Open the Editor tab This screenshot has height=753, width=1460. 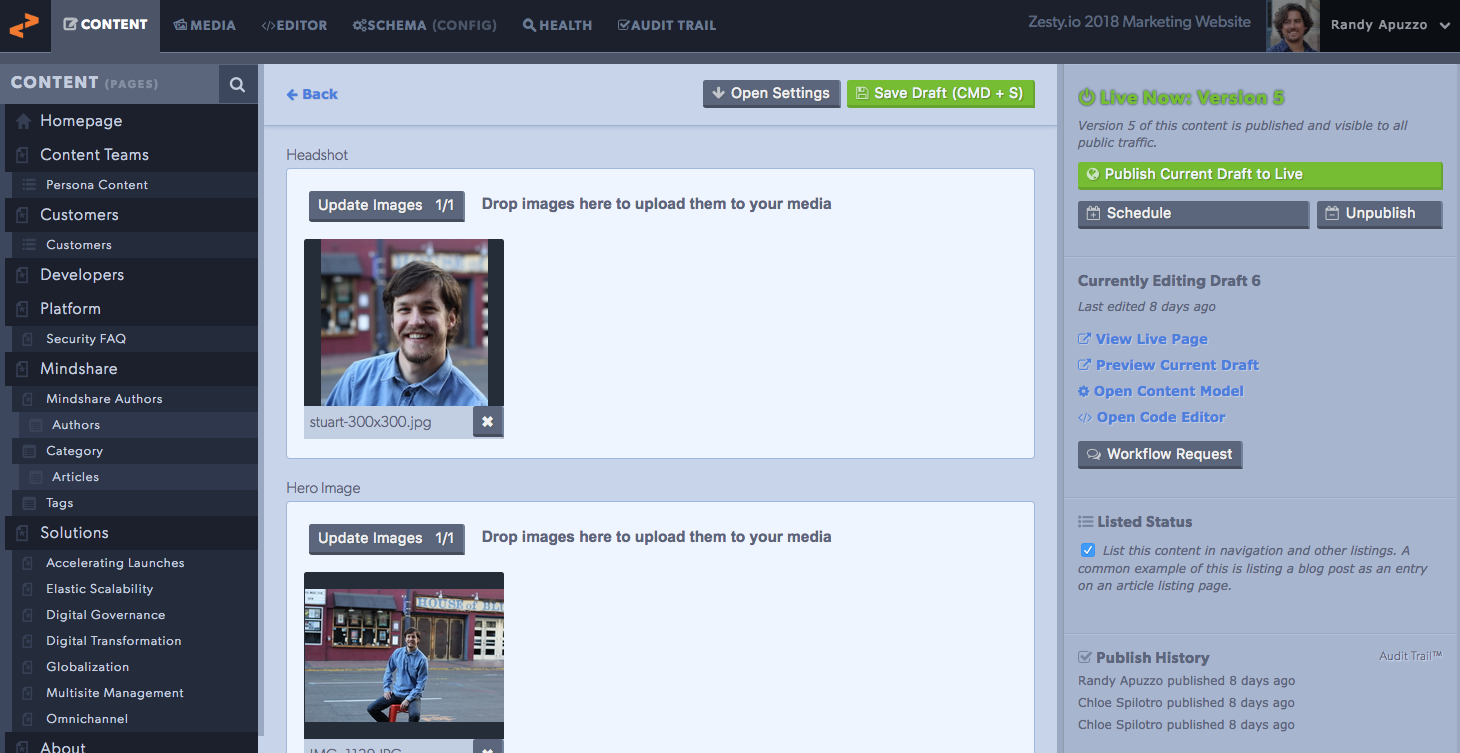click(294, 25)
